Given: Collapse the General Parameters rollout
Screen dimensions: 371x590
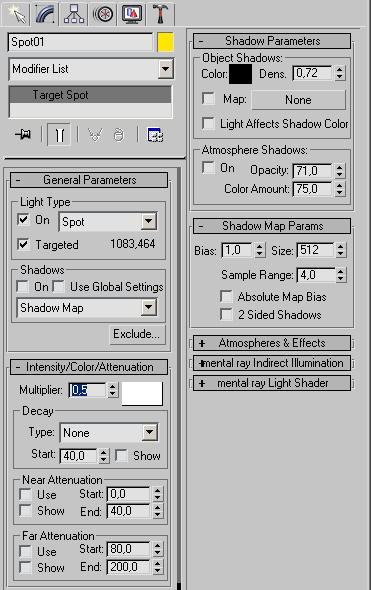Looking at the screenshot, I should pos(89,180).
